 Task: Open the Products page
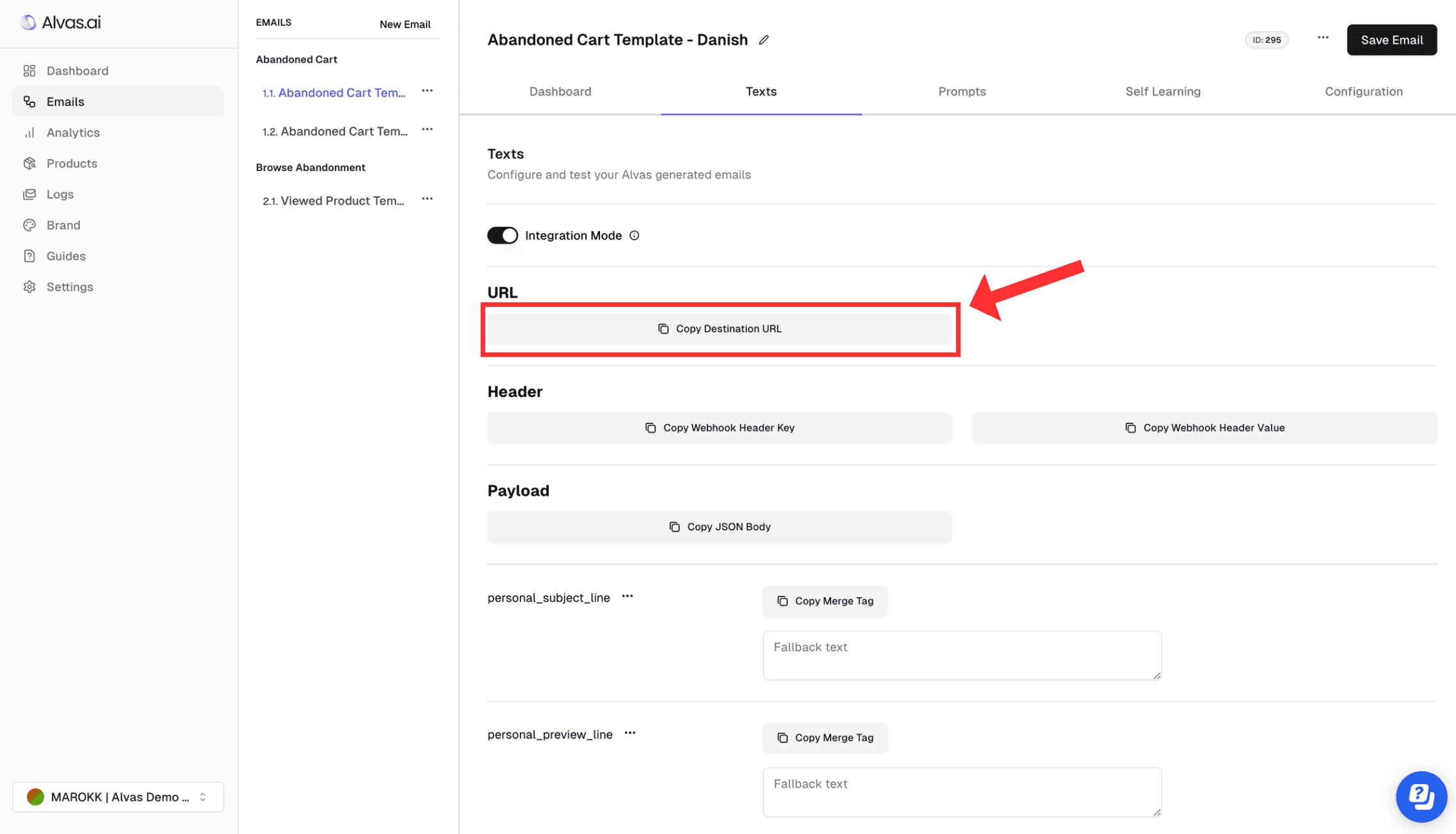(x=118, y=163)
